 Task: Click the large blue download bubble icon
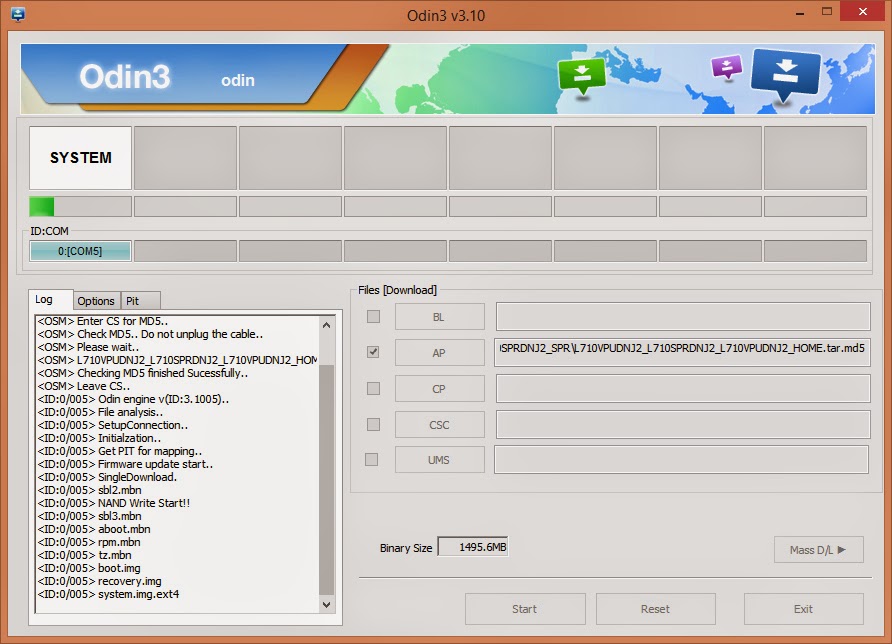(786, 74)
